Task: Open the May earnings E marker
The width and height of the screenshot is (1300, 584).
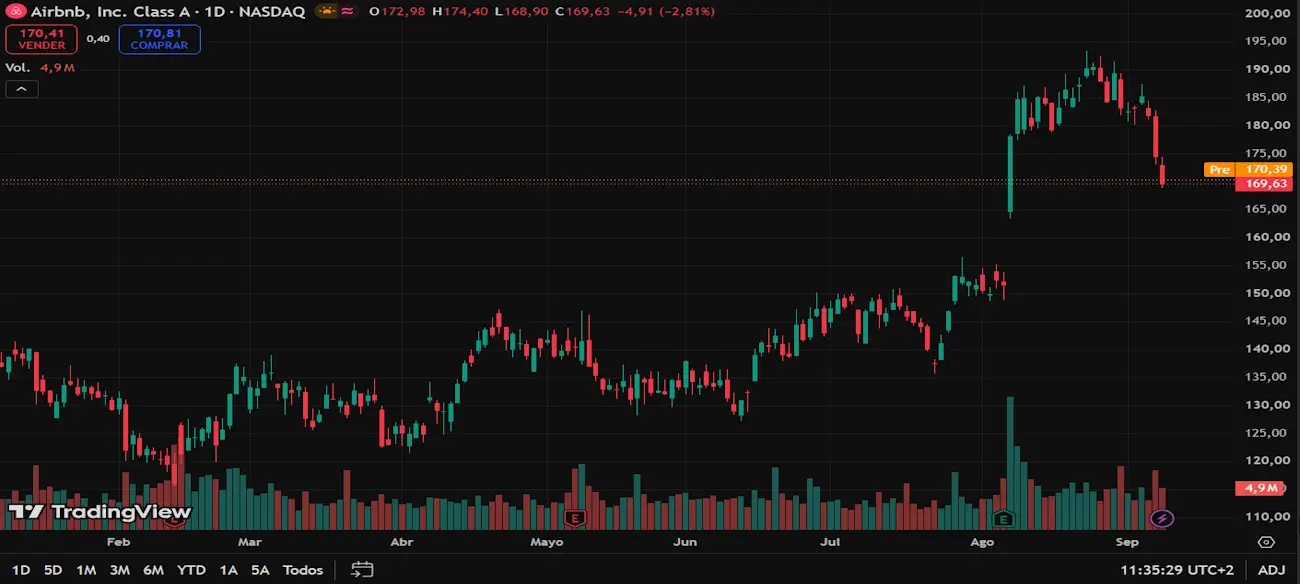Action: [574, 518]
